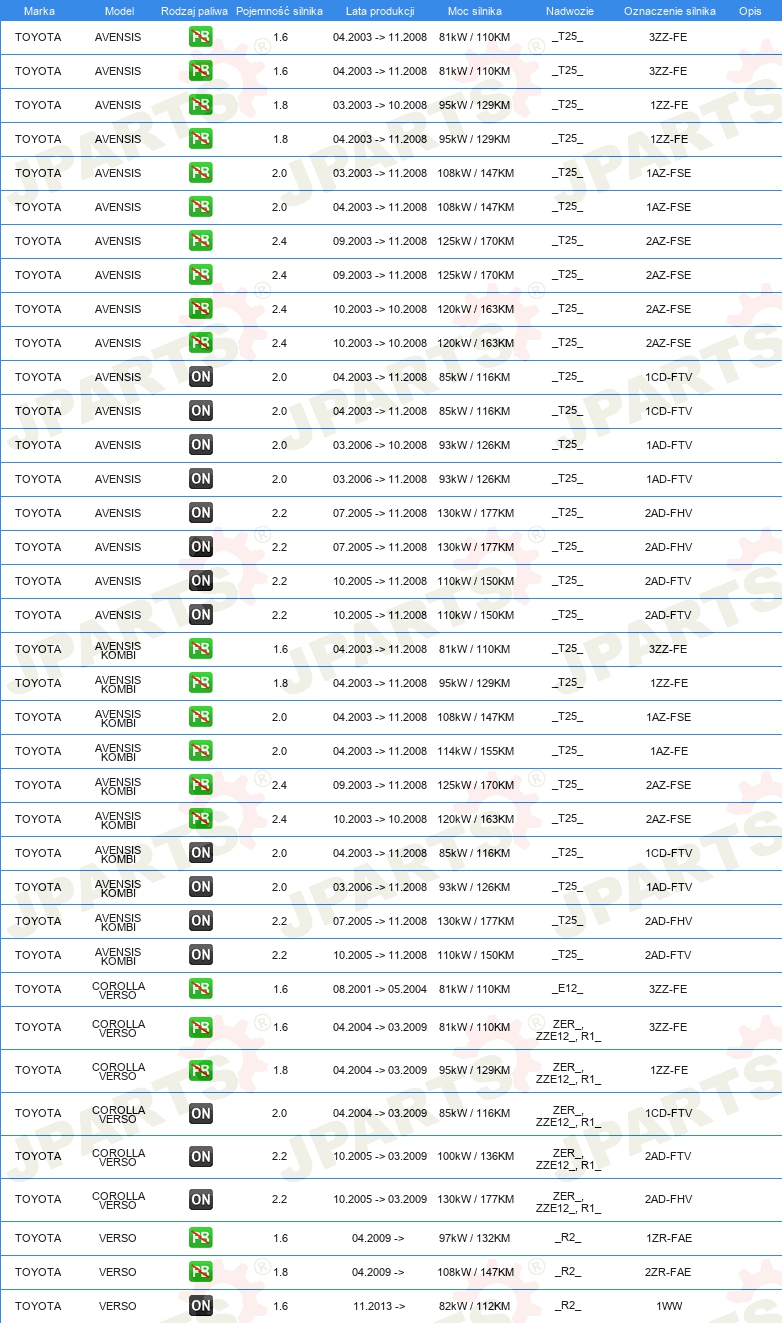Image resolution: width=782 pixels, height=1323 pixels.
Task: Click petrol icon for Verso 1ZR-FAE row
Action: [x=201, y=1238]
